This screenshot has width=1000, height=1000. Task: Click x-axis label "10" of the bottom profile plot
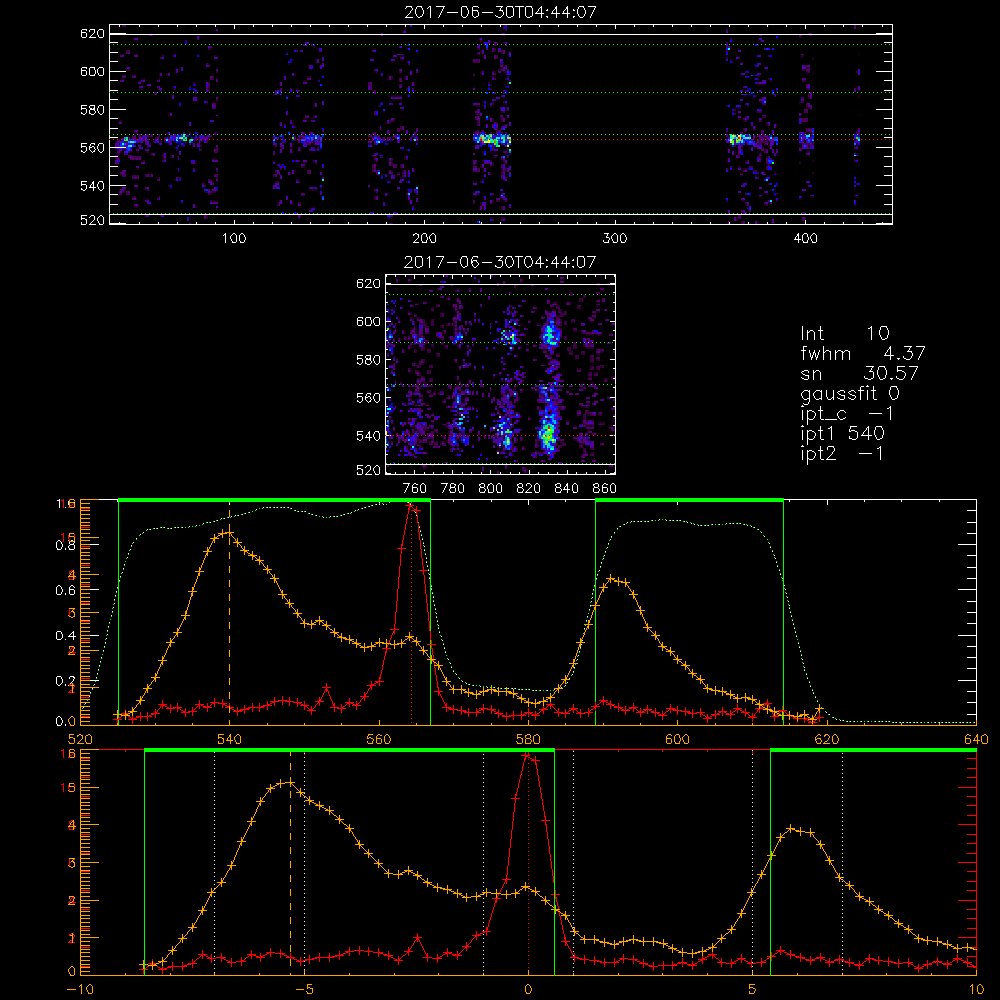point(976,990)
